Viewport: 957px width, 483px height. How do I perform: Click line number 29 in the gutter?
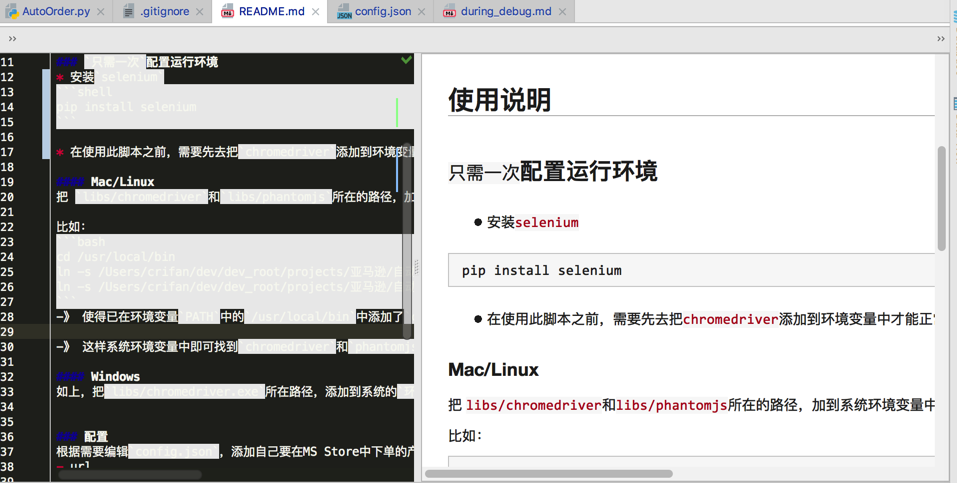pyautogui.click(x=7, y=332)
